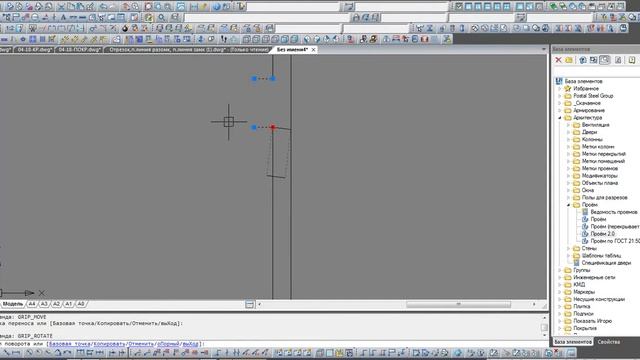The height and width of the screenshot is (360, 640).
Task: Click the checkmark icon in the top-right toolbar
Action: click(x=459, y=7)
